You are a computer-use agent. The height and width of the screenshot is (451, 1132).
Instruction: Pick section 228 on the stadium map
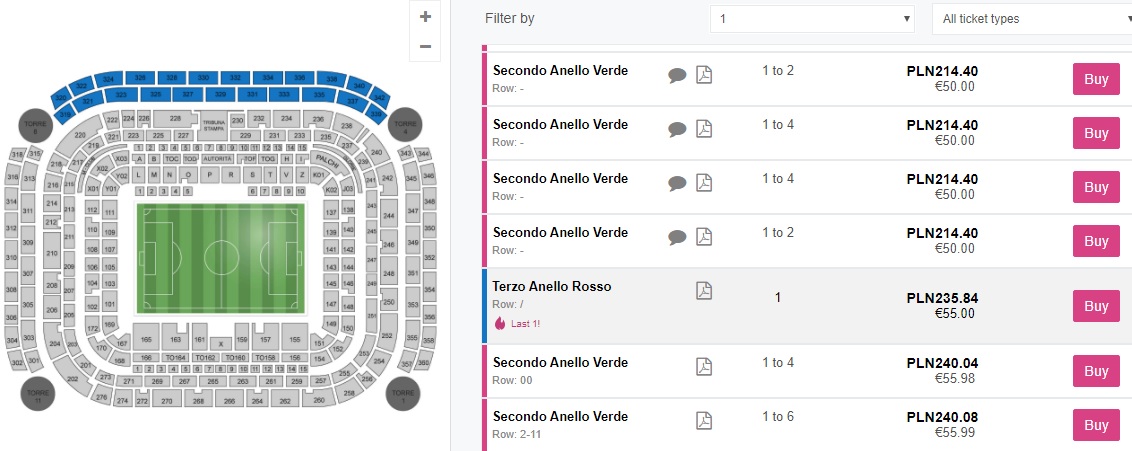[x=175, y=118]
